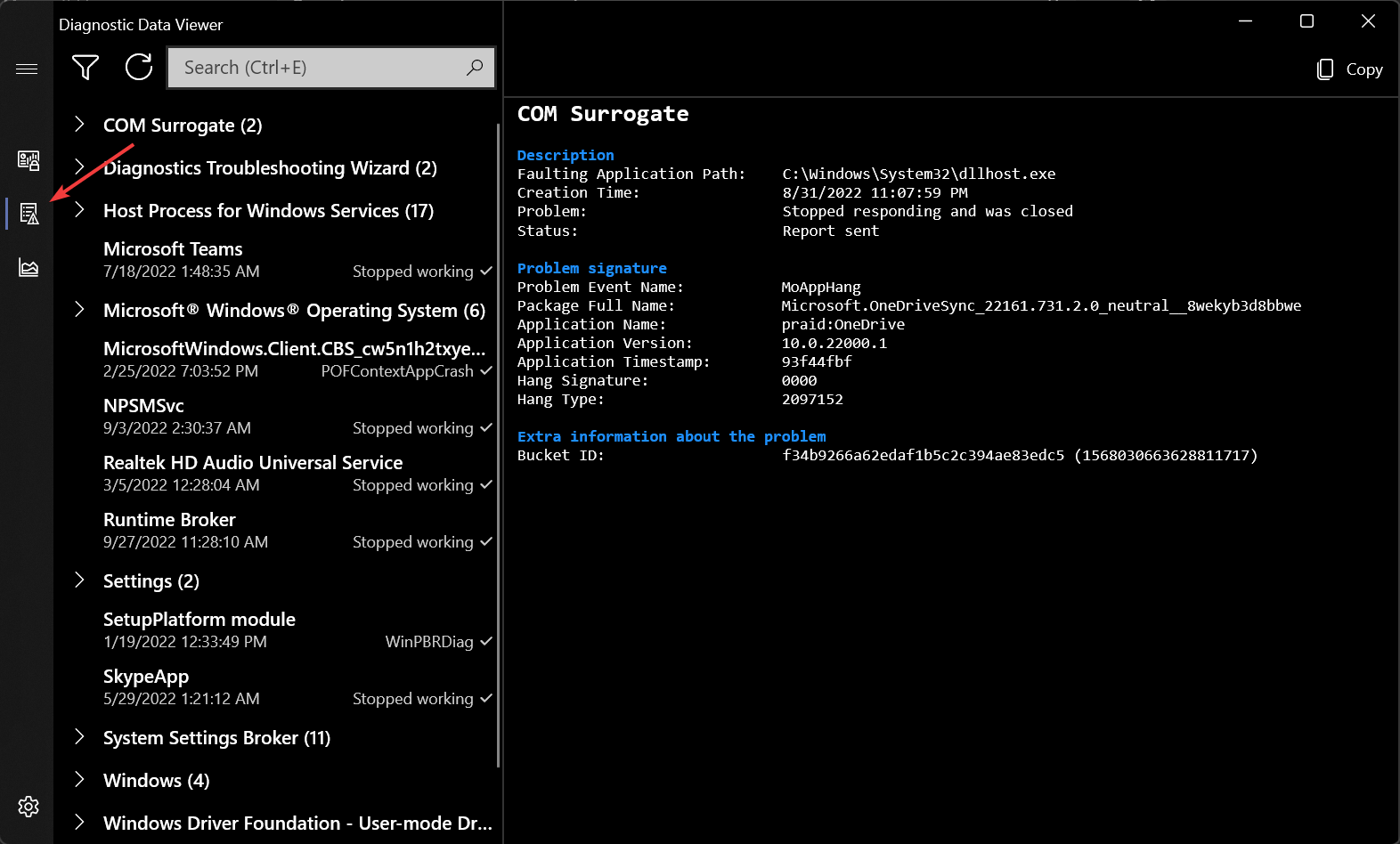1400x844 pixels.
Task: Click the COM Surrogate report title
Action: click(603, 114)
